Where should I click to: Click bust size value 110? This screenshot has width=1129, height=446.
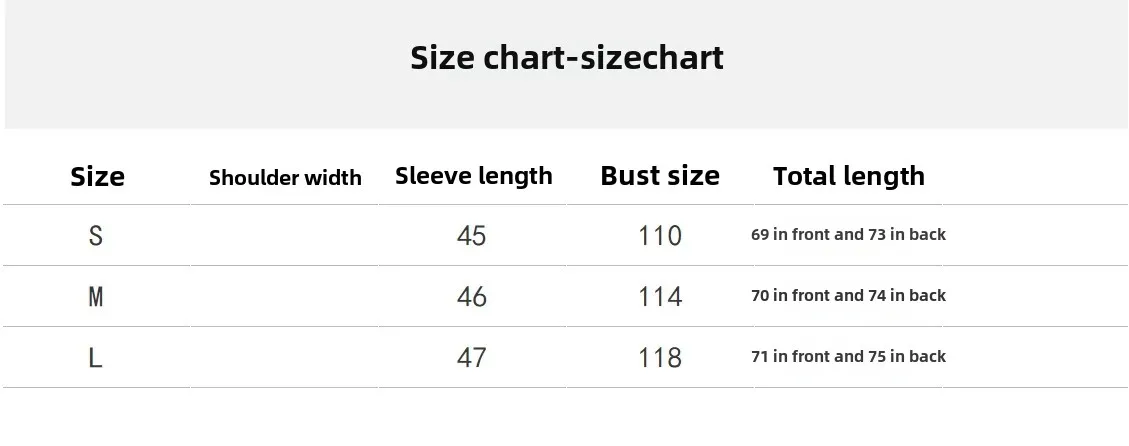(x=659, y=236)
